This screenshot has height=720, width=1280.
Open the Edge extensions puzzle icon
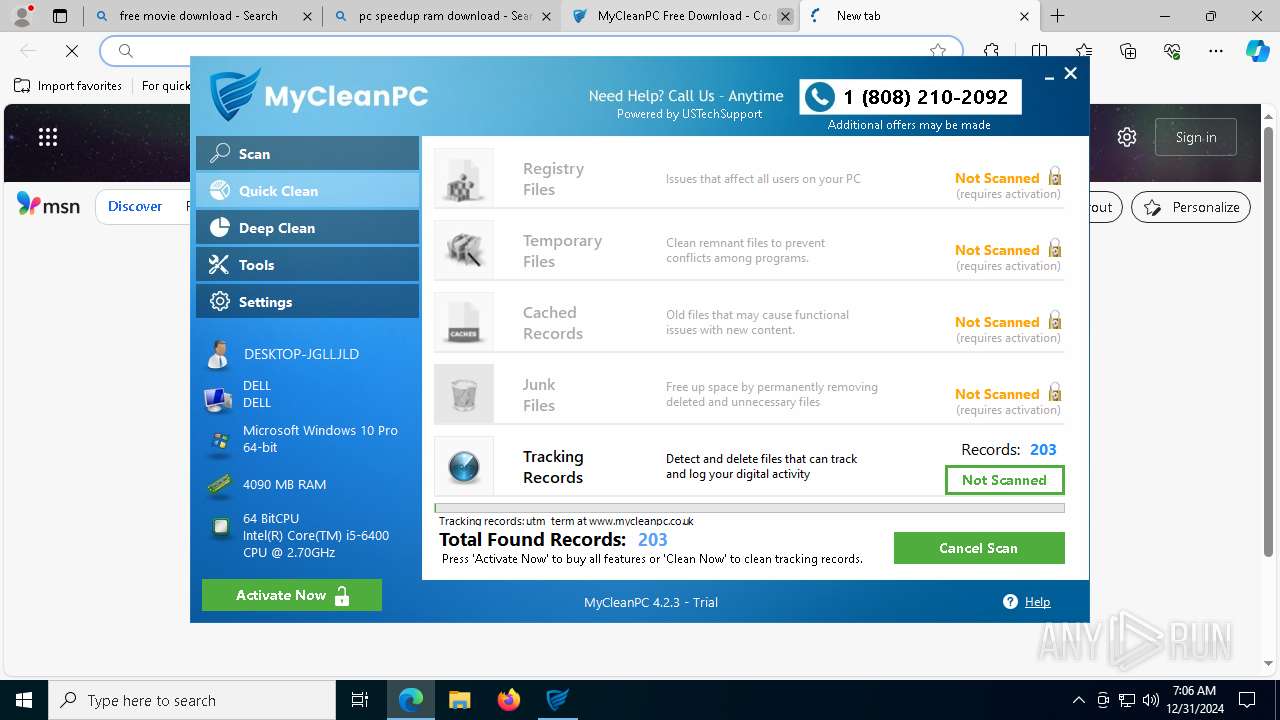(991, 51)
